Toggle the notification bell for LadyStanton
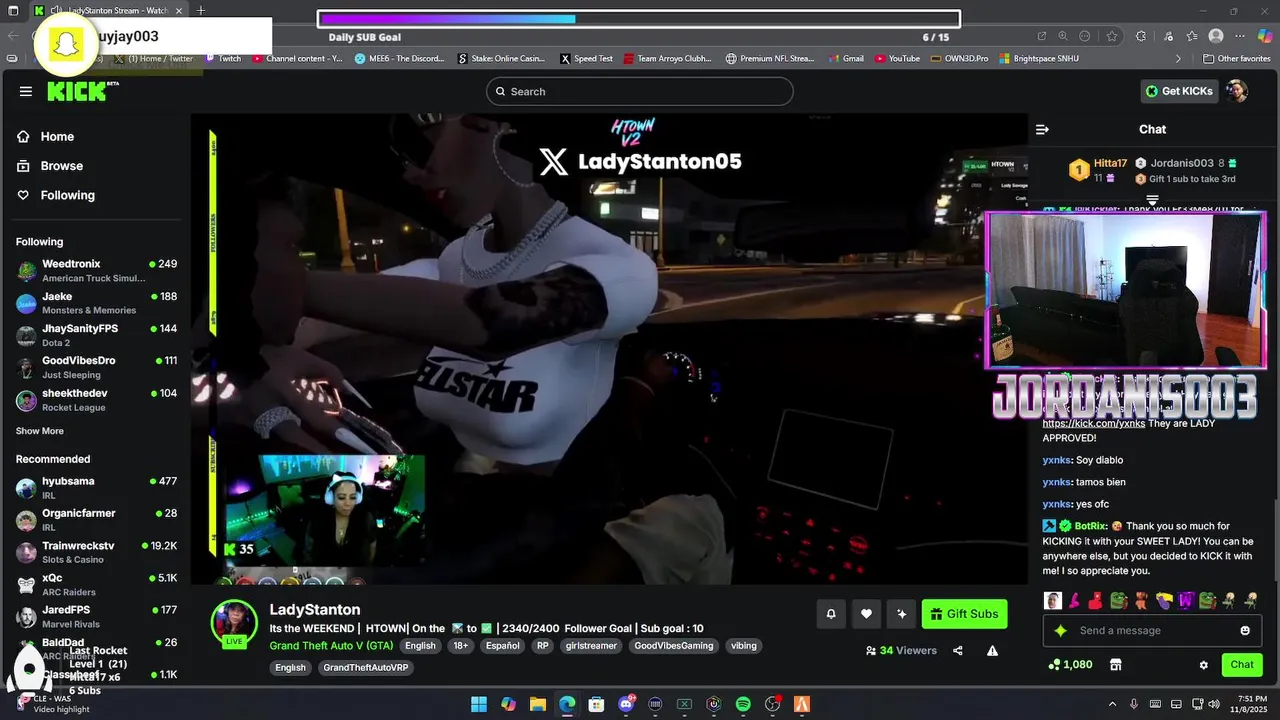This screenshot has height=720, width=1280. [x=830, y=614]
